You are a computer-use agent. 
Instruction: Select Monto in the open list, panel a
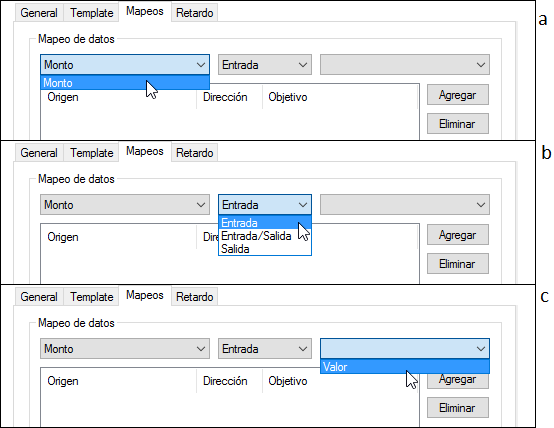125,83
